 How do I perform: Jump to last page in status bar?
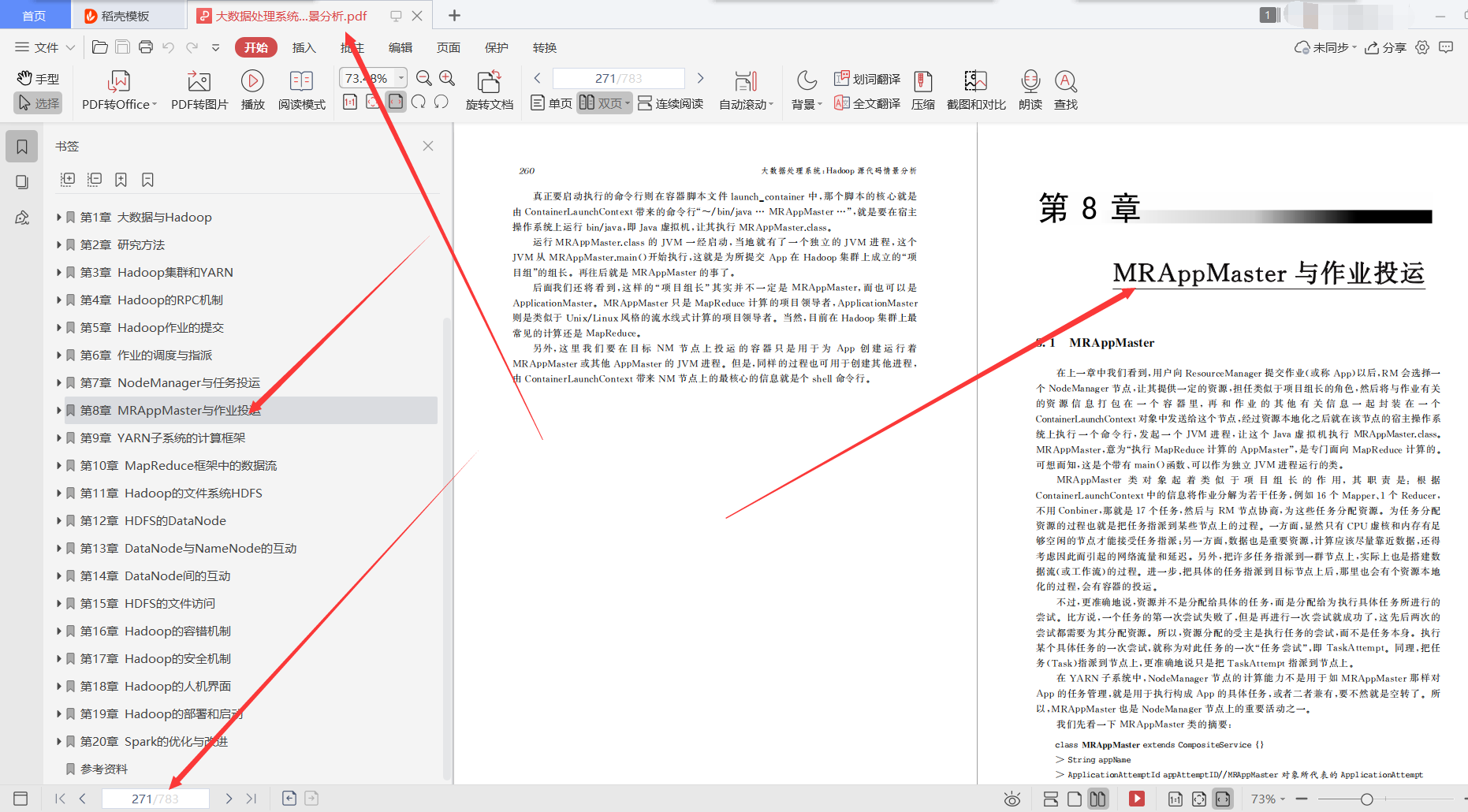(x=251, y=799)
